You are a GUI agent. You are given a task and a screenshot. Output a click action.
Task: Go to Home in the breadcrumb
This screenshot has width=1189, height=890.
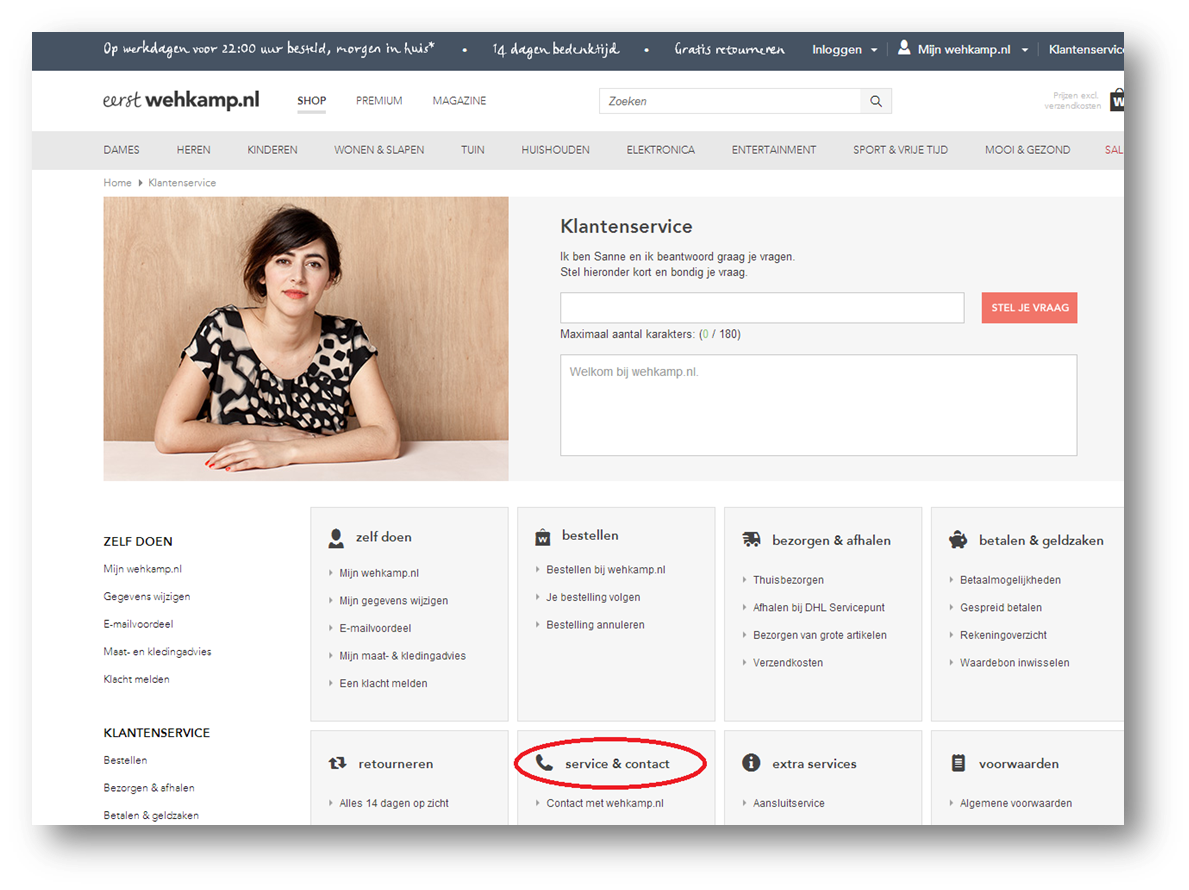tap(118, 183)
